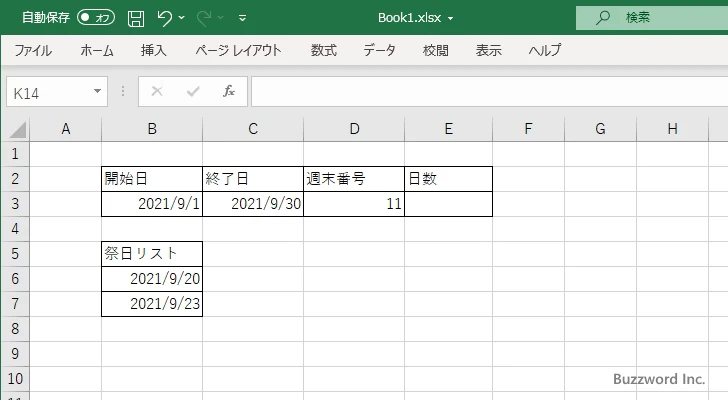Open the データ tab
Image resolution: width=728 pixels, height=400 pixels.
point(379,50)
